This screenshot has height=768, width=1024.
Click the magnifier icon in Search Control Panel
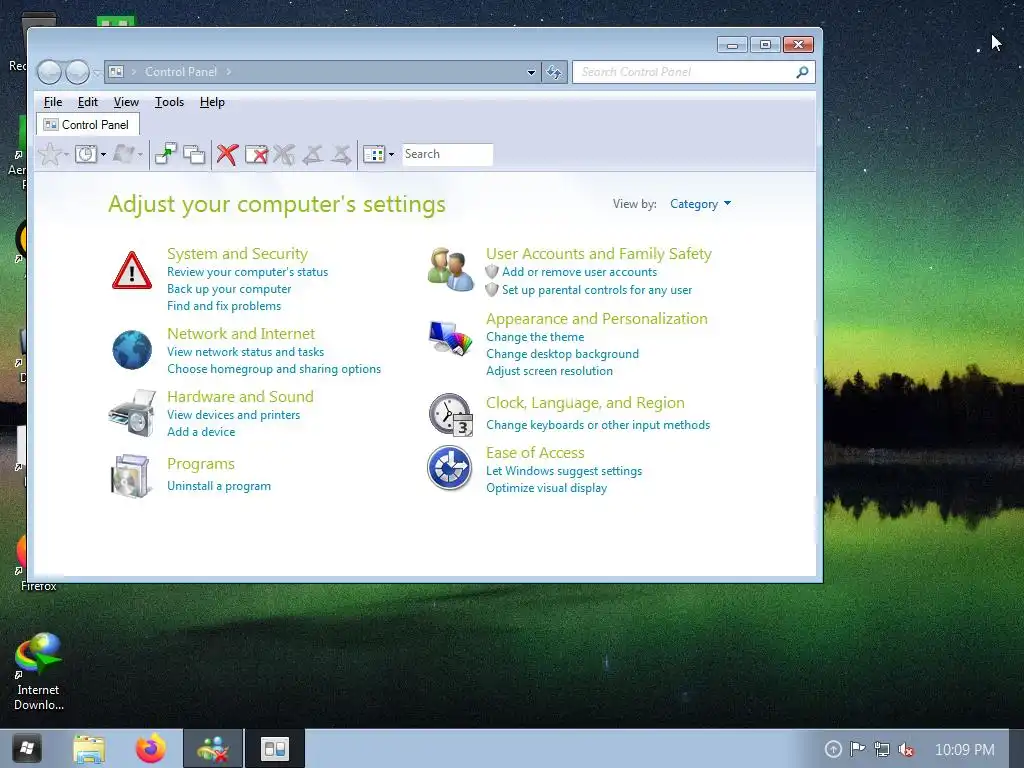click(802, 72)
